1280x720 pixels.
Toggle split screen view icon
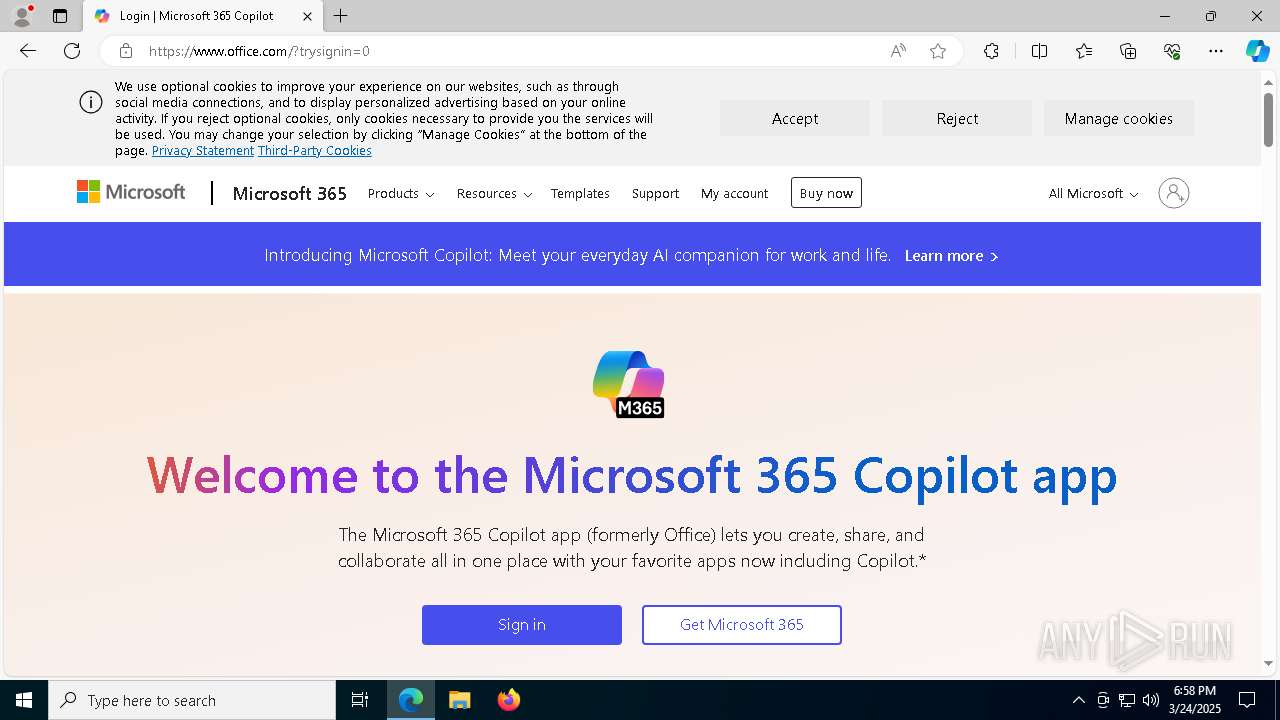pos(1039,51)
